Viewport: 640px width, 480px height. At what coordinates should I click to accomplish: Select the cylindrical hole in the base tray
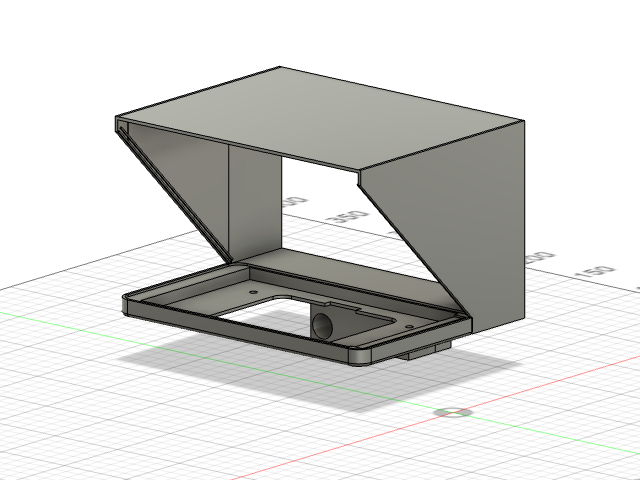tap(325, 324)
